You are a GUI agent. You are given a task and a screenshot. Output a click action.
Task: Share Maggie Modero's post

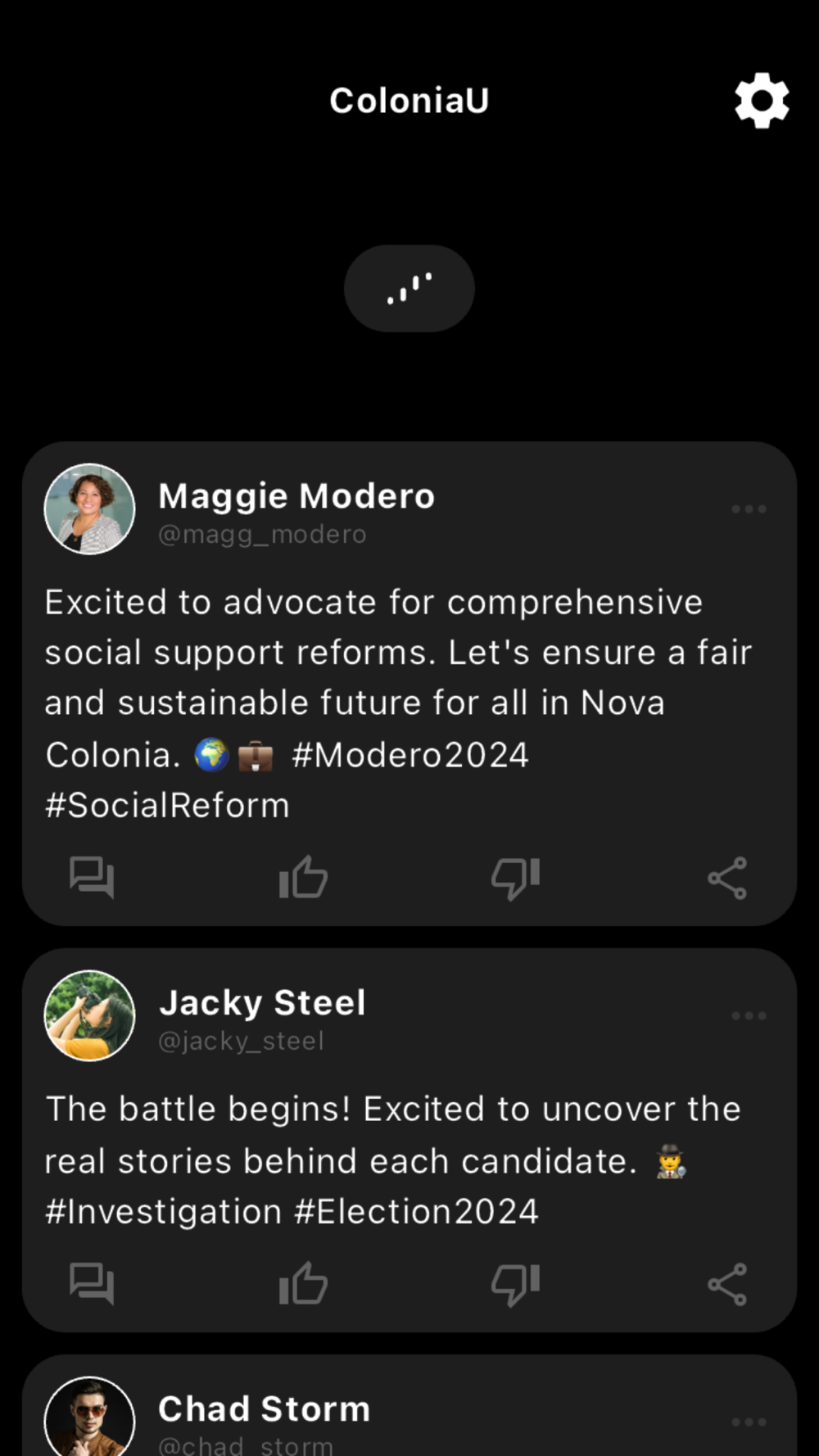(727, 878)
